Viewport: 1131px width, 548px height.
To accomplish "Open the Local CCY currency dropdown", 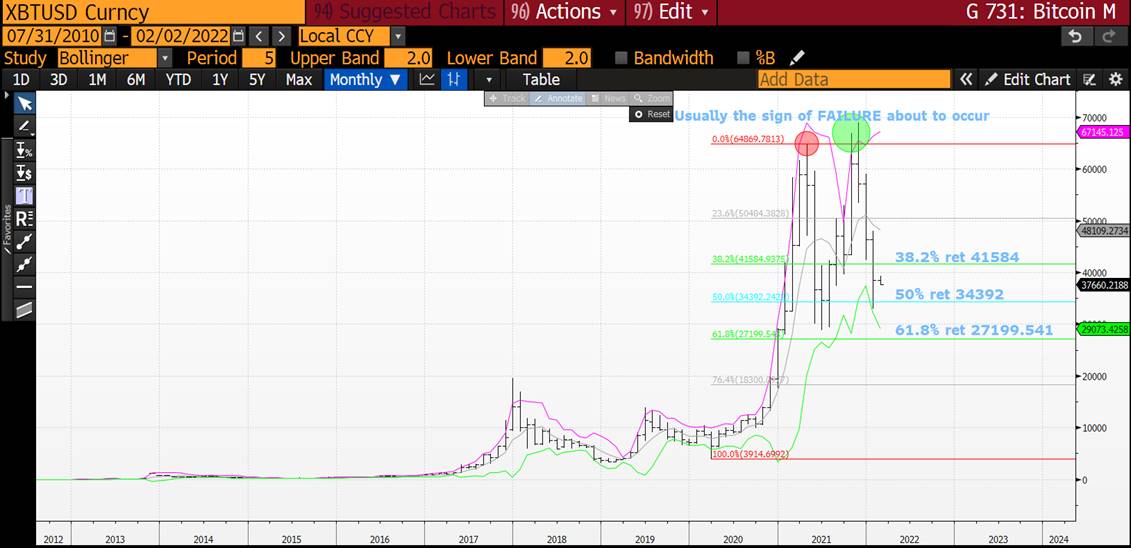I will point(398,36).
